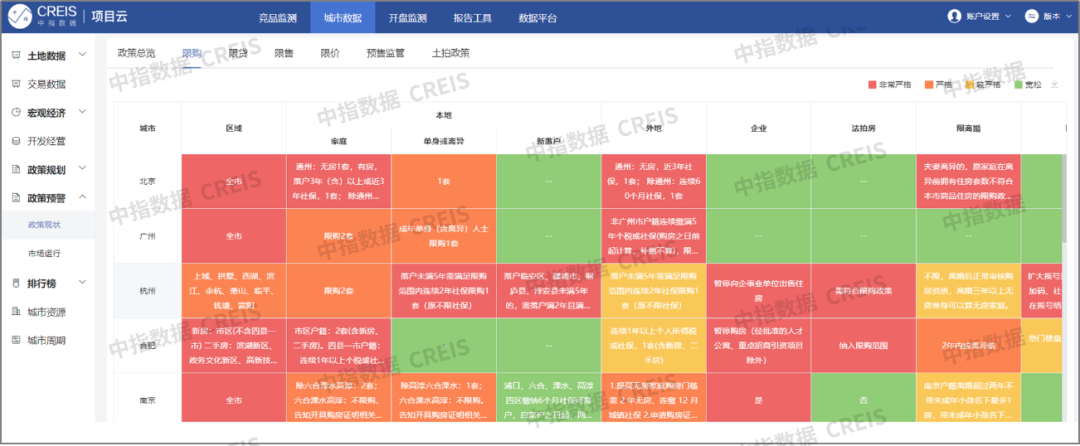
Task: Click the 城市 column header
Action: [x=147, y=129]
